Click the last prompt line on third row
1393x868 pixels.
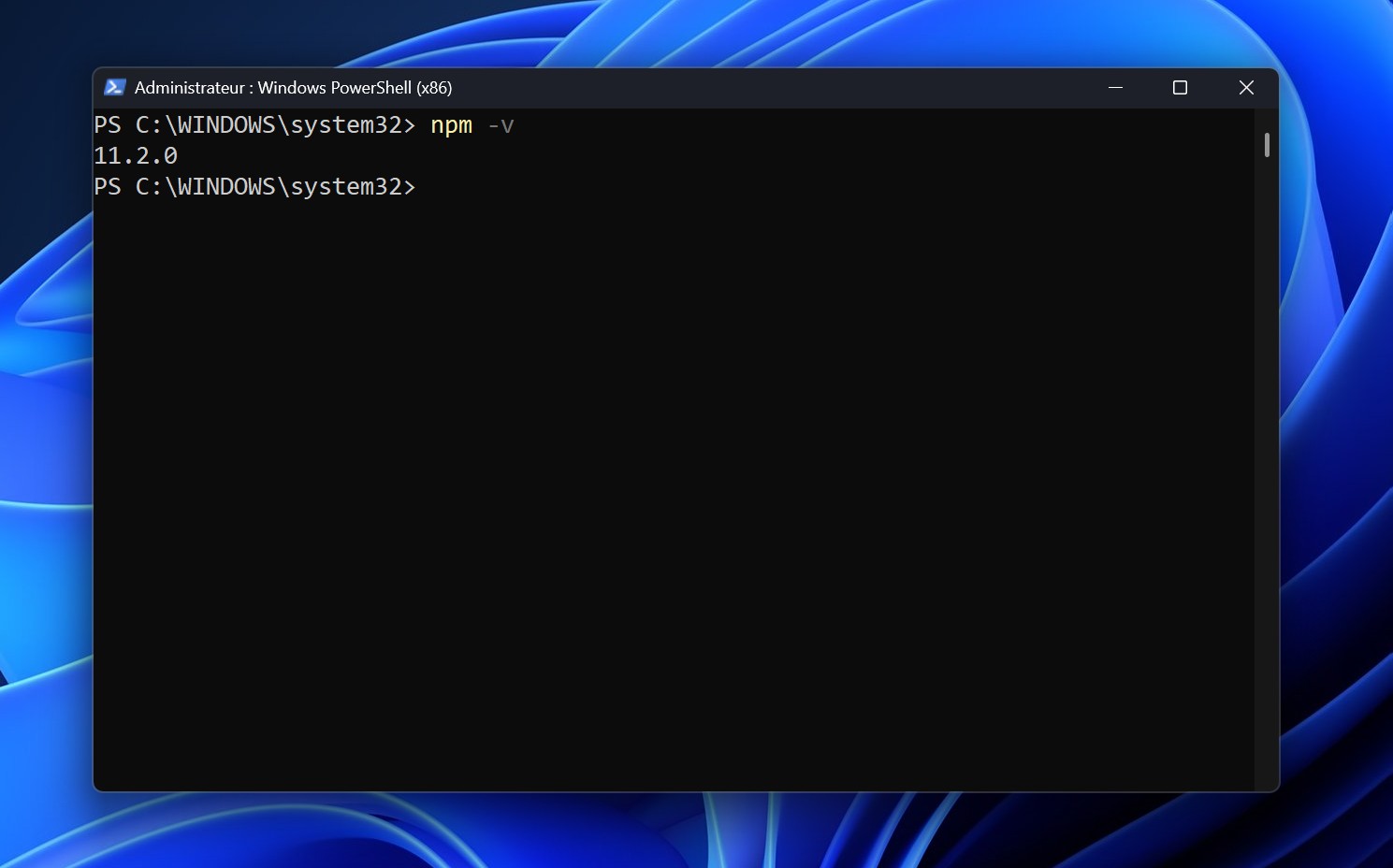coord(254,187)
